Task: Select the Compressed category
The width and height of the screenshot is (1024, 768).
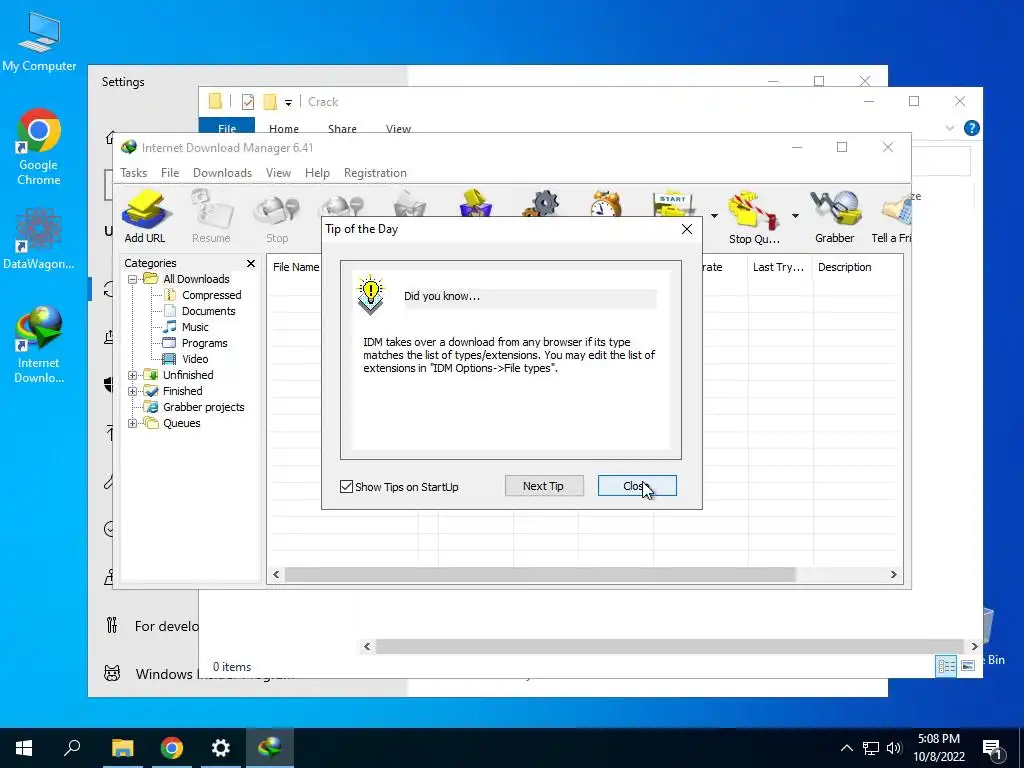Action: 211,295
